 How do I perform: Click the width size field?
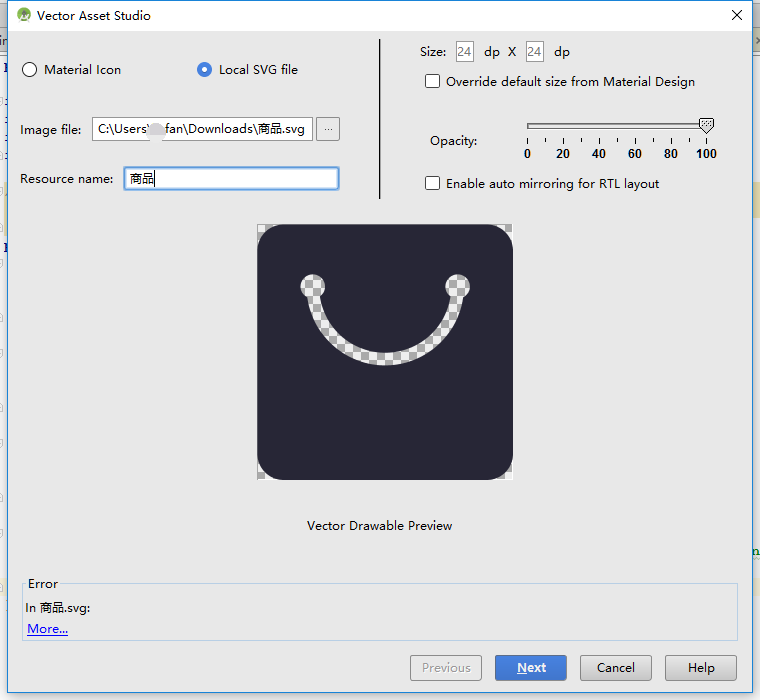pos(464,52)
